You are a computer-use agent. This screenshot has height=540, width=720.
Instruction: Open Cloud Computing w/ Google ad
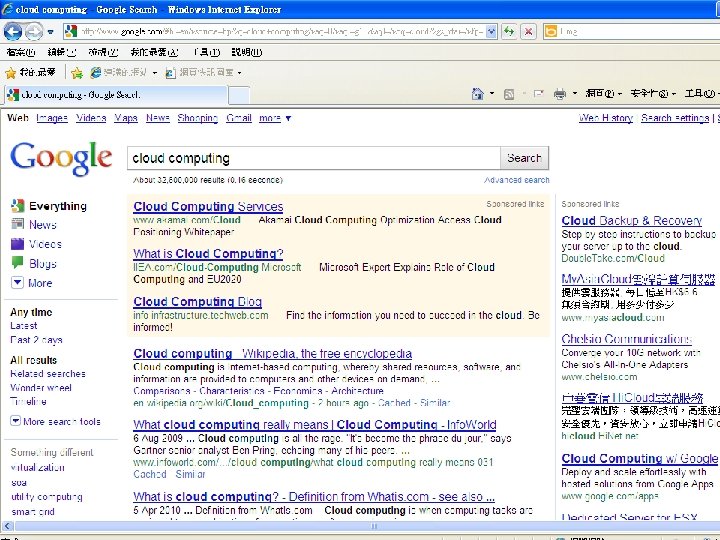click(639, 458)
